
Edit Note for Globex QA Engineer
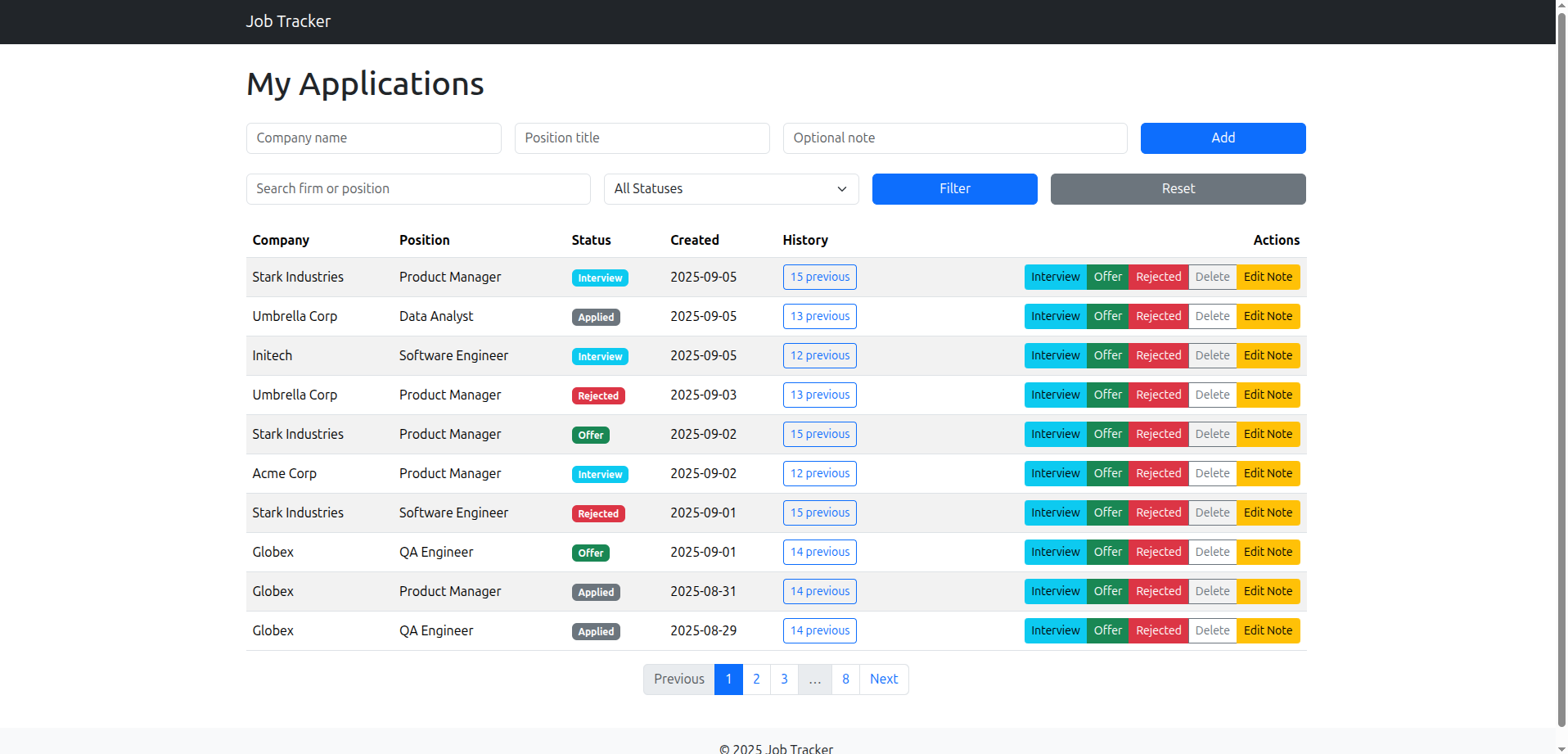1268,552
